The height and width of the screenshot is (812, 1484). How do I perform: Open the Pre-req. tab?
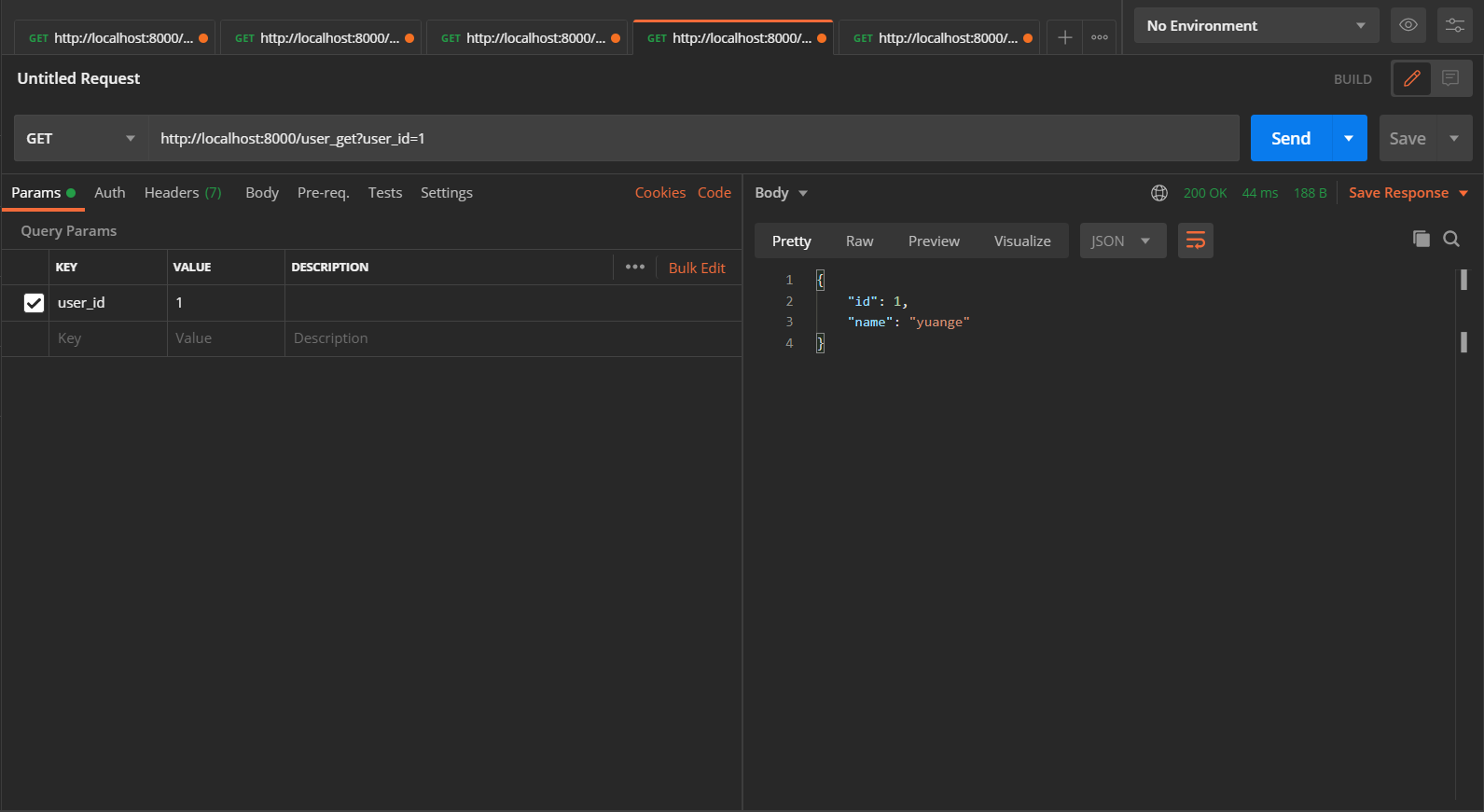click(323, 193)
